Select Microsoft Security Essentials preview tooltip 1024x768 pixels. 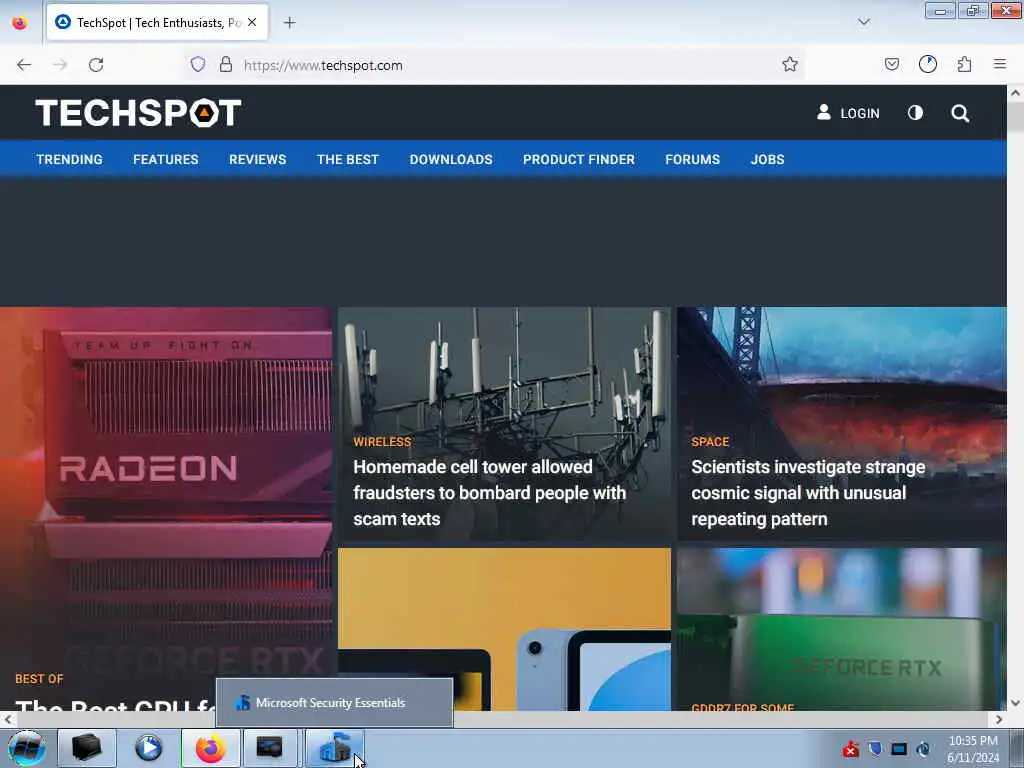coord(334,703)
